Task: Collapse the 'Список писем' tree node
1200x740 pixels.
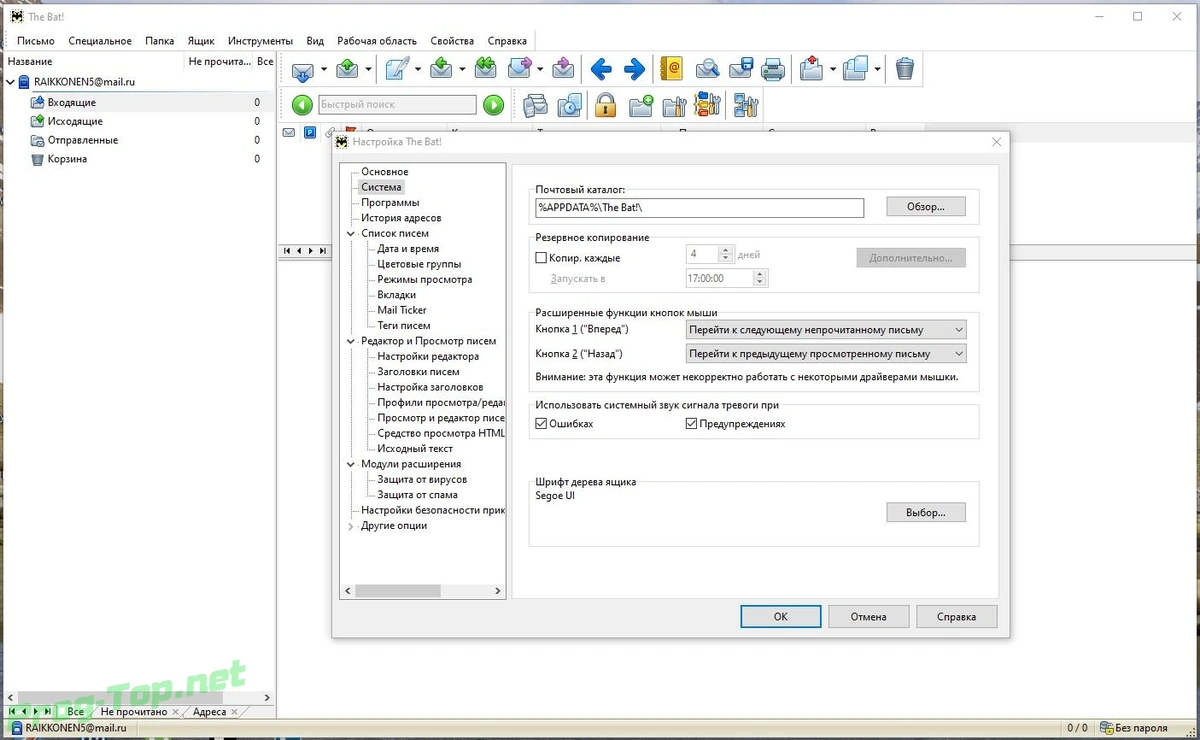Action: [351, 233]
